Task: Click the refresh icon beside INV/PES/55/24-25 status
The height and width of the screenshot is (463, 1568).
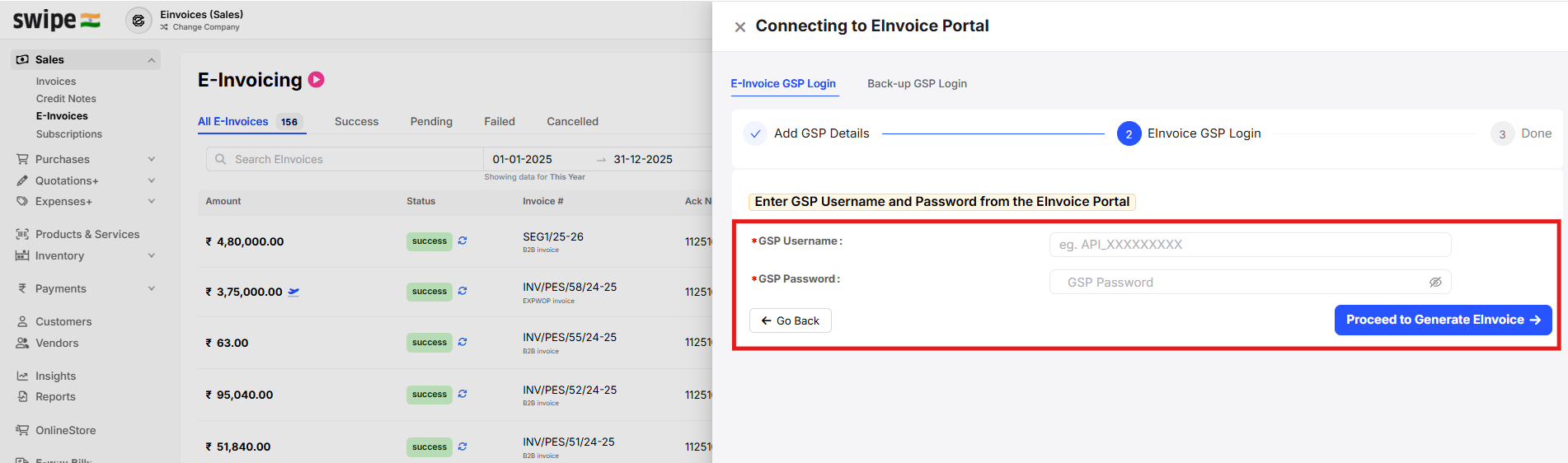Action: tap(462, 342)
